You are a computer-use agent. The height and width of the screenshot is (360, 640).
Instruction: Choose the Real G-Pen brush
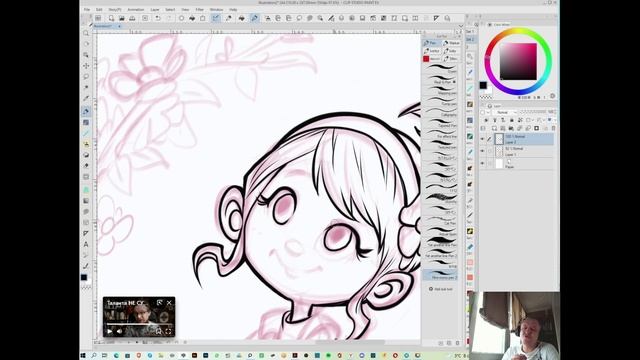[441, 80]
